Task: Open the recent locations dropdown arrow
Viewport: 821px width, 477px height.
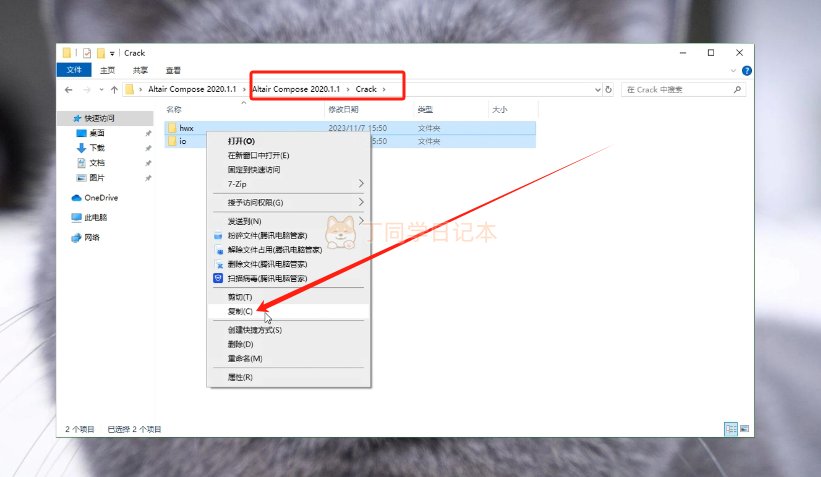Action: coord(102,90)
